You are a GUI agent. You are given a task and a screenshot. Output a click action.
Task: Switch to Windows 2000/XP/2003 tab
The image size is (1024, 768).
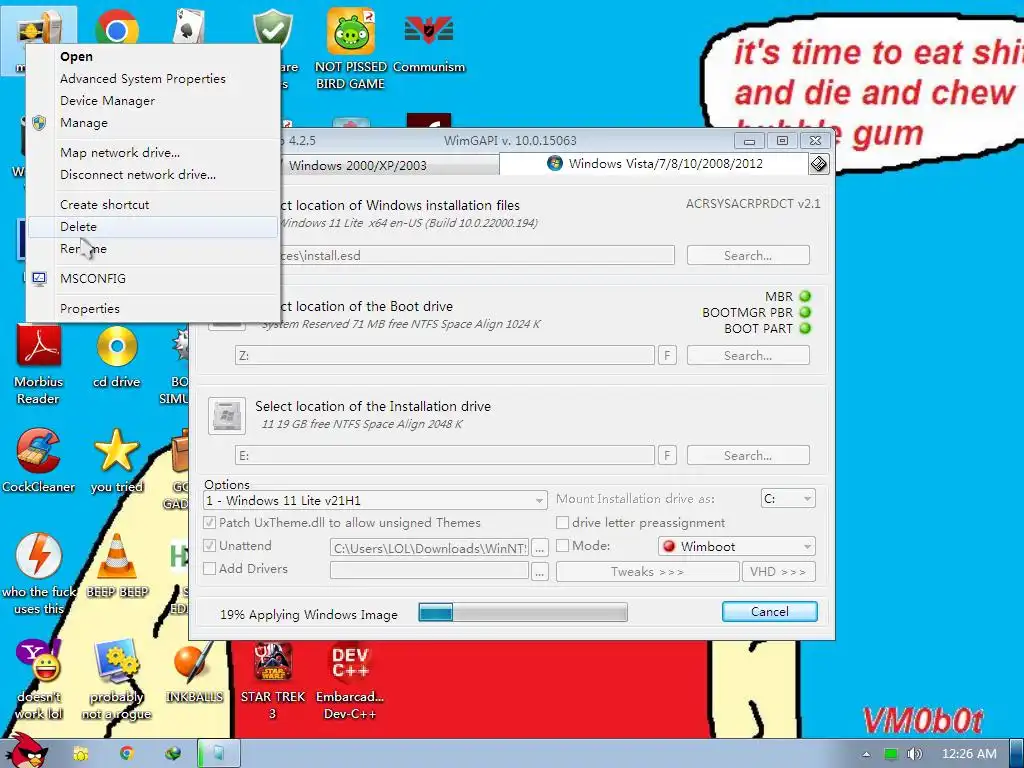389,165
